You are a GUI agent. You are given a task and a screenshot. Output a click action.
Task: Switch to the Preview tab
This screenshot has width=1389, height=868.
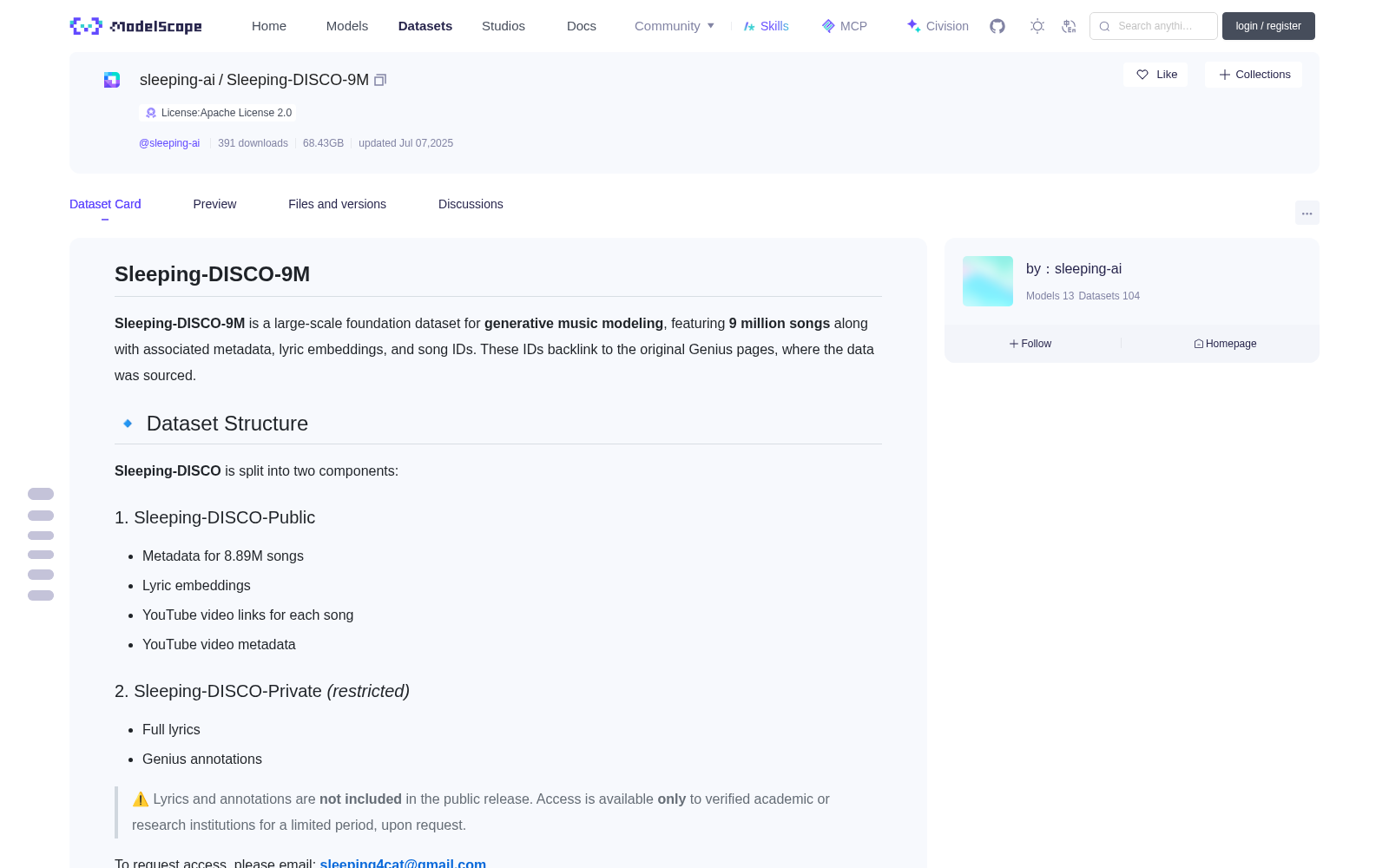coord(214,204)
